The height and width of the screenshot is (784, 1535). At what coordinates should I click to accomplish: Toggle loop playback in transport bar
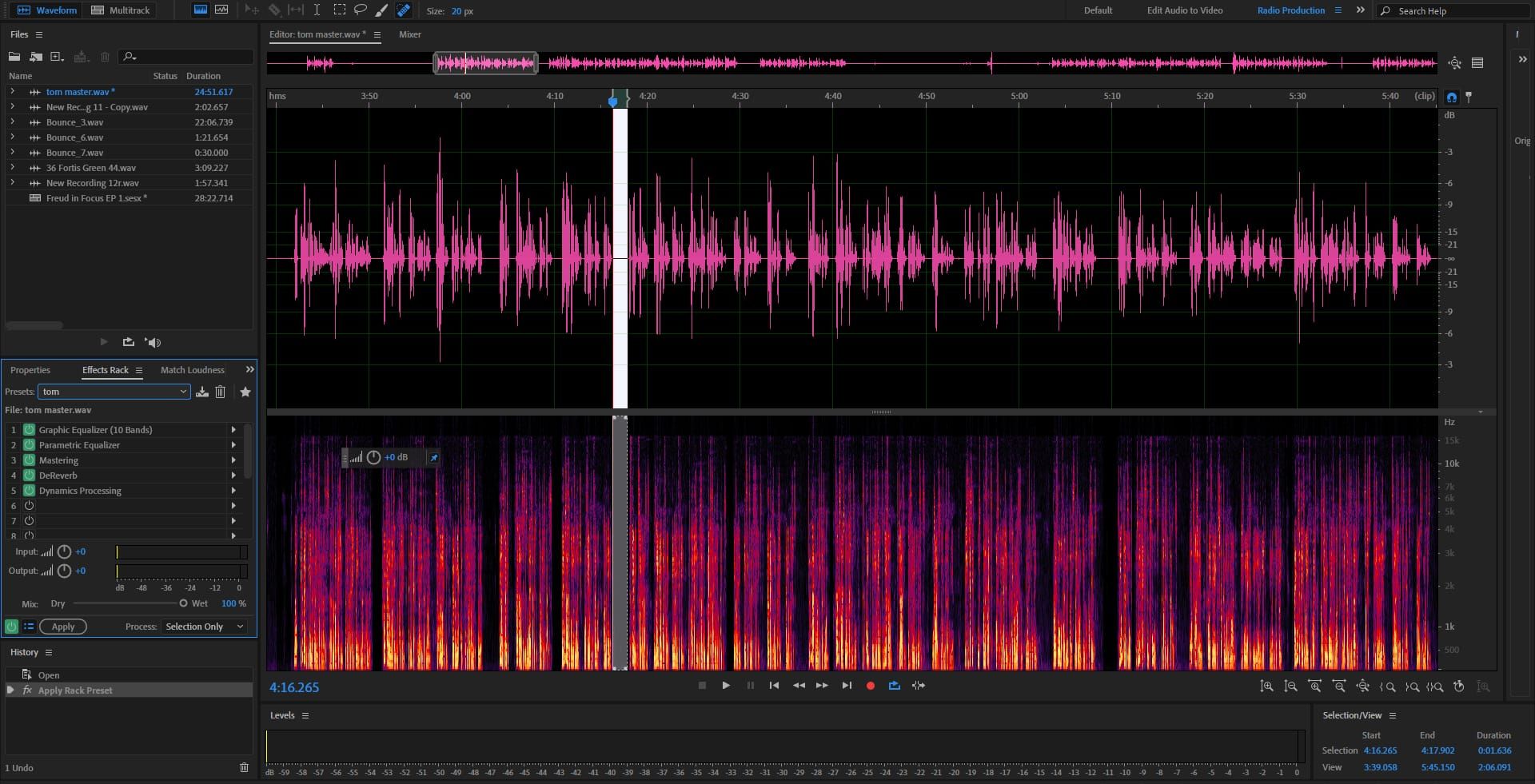click(x=894, y=686)
